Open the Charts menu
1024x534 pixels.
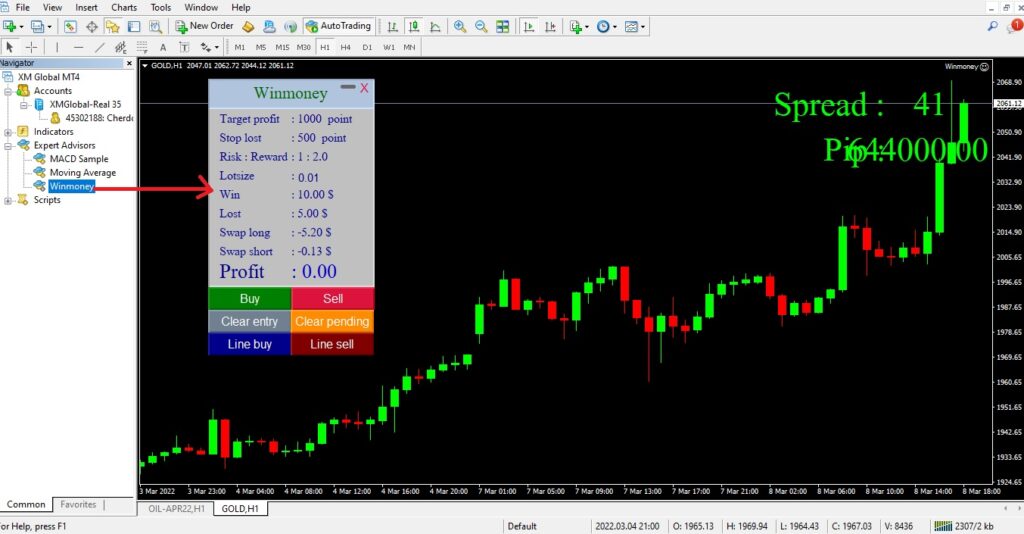(124, 7)
